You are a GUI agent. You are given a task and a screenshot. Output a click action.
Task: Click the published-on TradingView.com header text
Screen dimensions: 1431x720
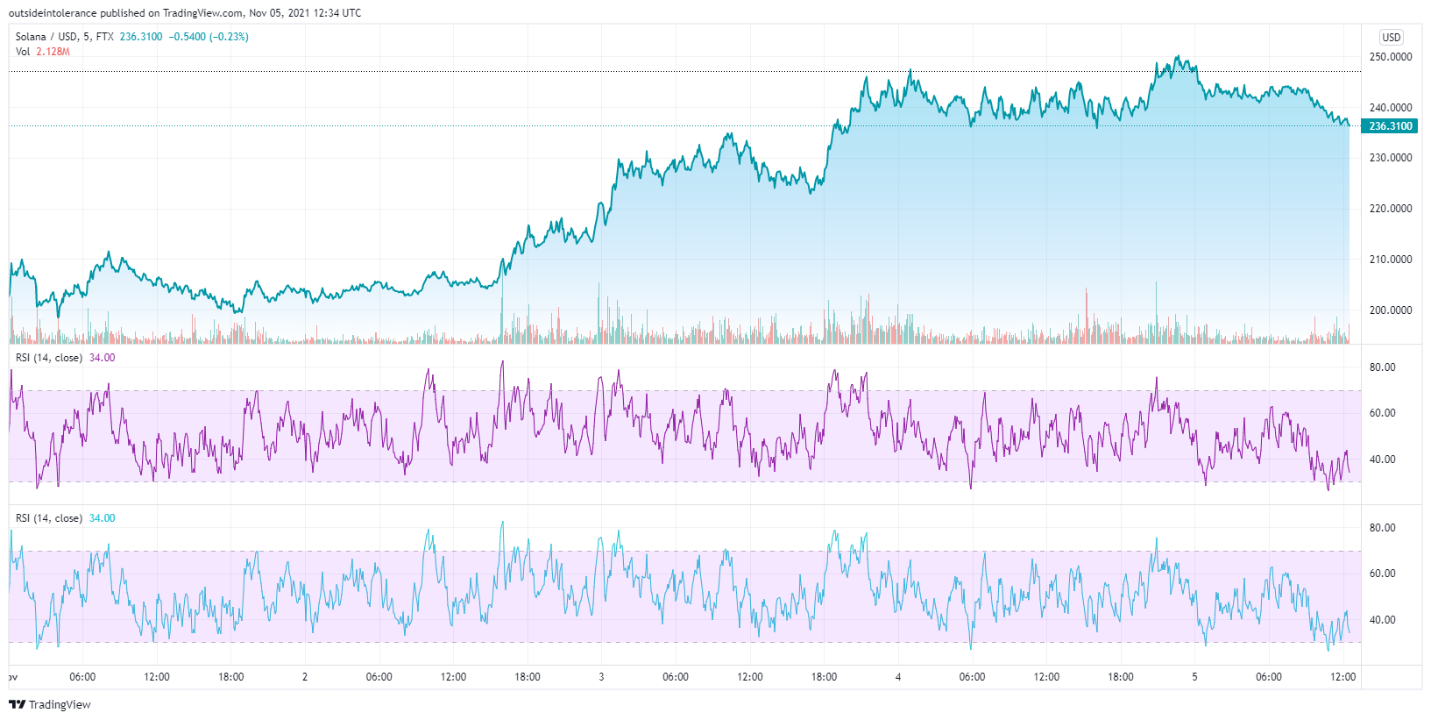pyautogui.click(x=185, y=13)
